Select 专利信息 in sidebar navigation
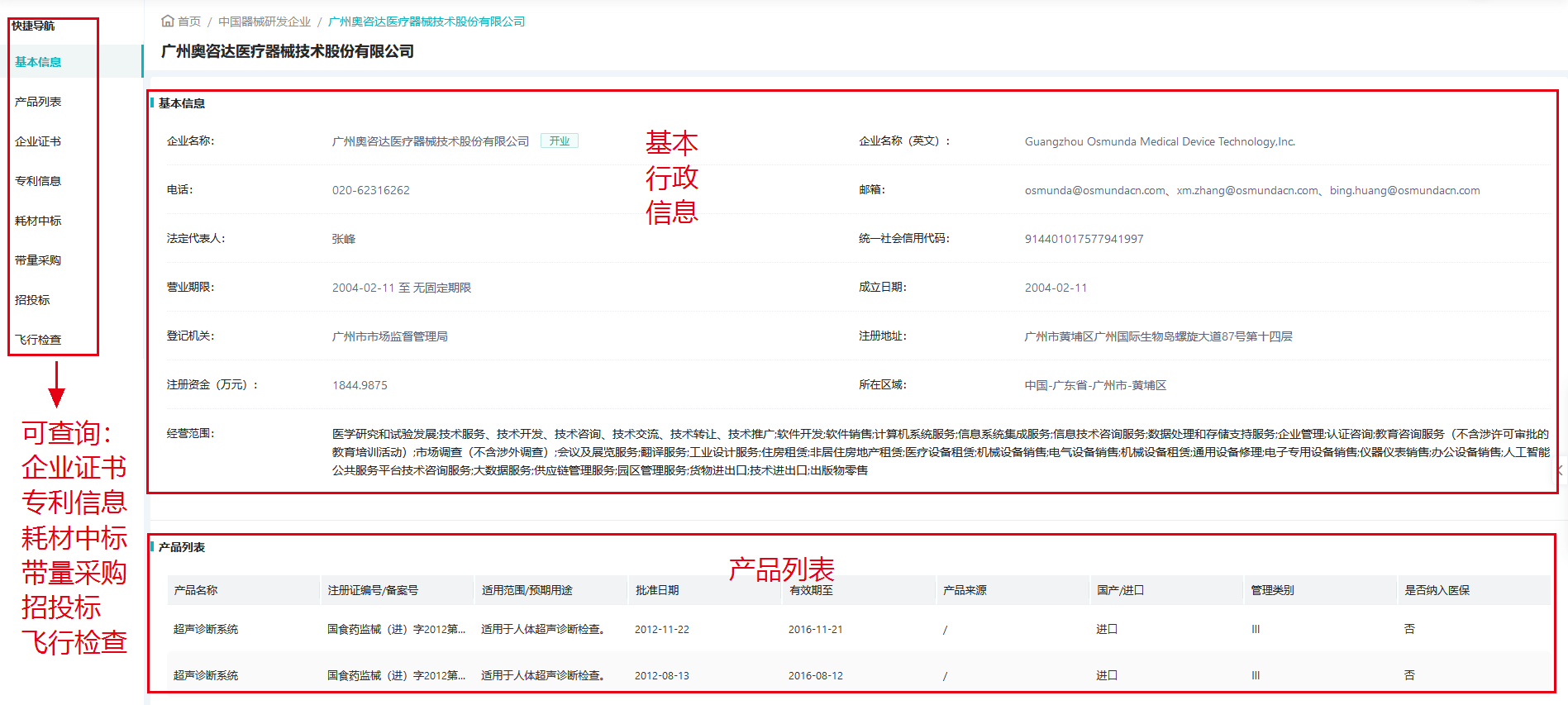The width and height of the screenshot is (1568, 705). (38, 181)
